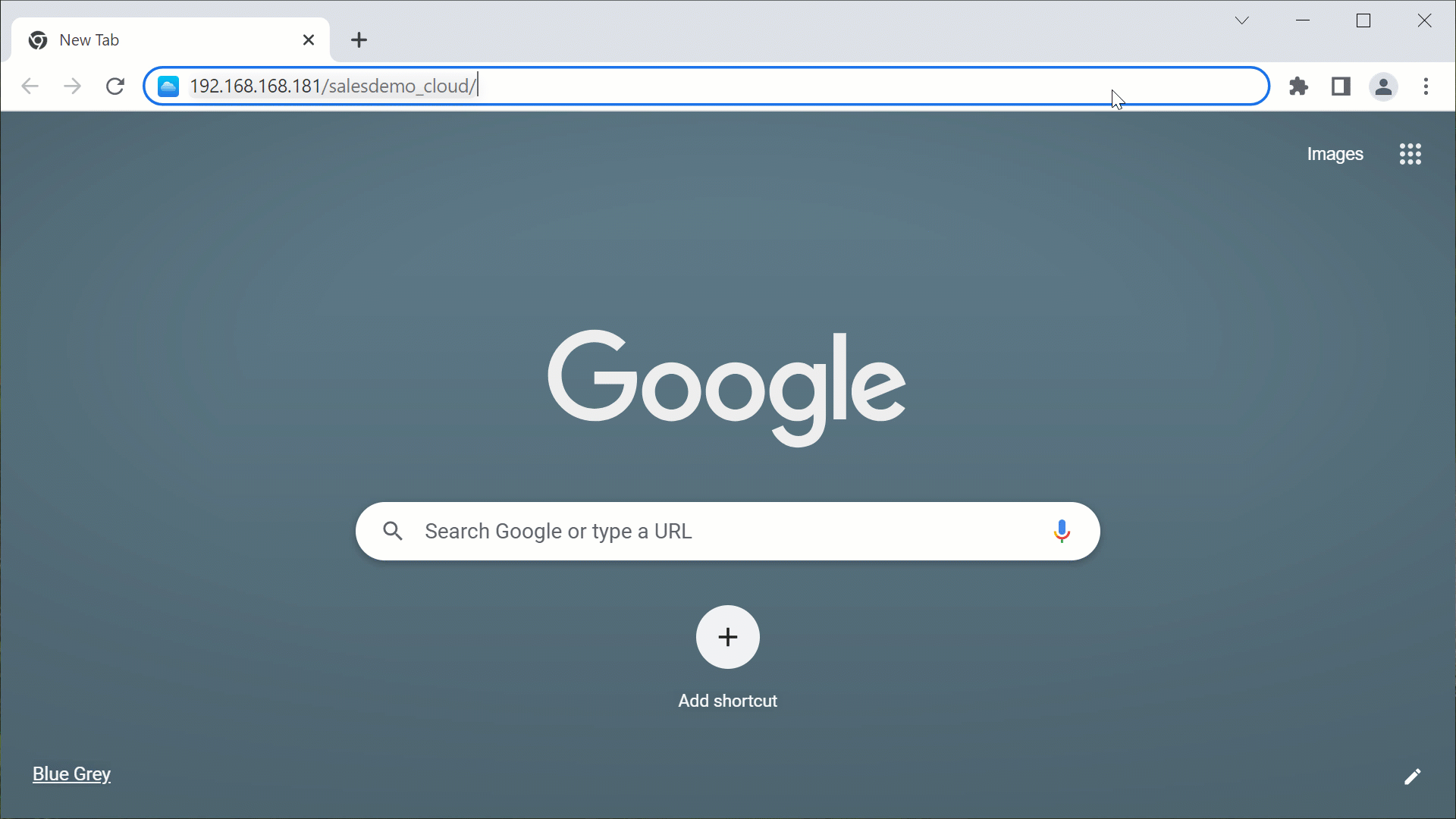Select the New Tab tab

pyautogui.click(x=171, y=40)
